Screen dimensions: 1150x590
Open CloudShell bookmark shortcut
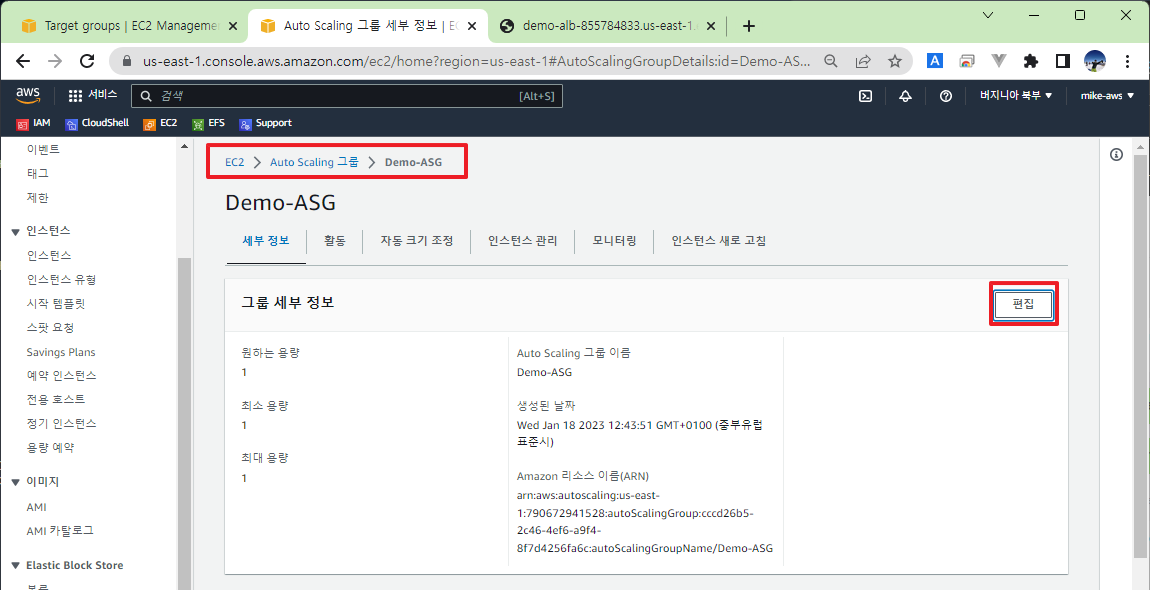(97, 123)
